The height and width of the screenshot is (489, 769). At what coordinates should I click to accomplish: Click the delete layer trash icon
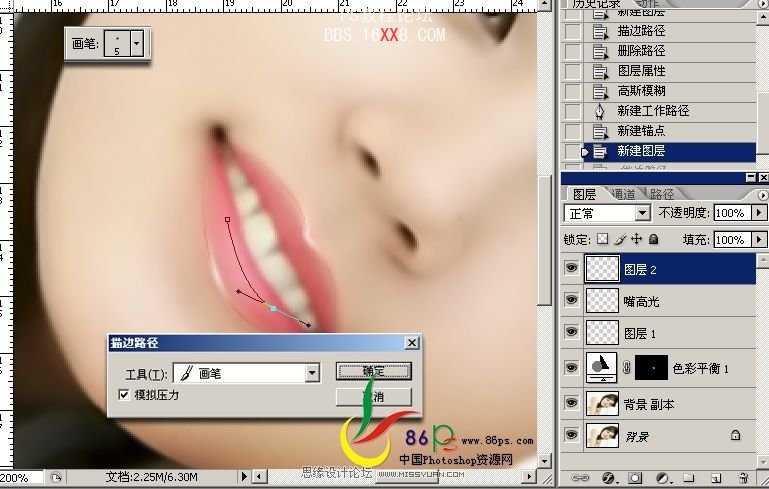(743, 478)
